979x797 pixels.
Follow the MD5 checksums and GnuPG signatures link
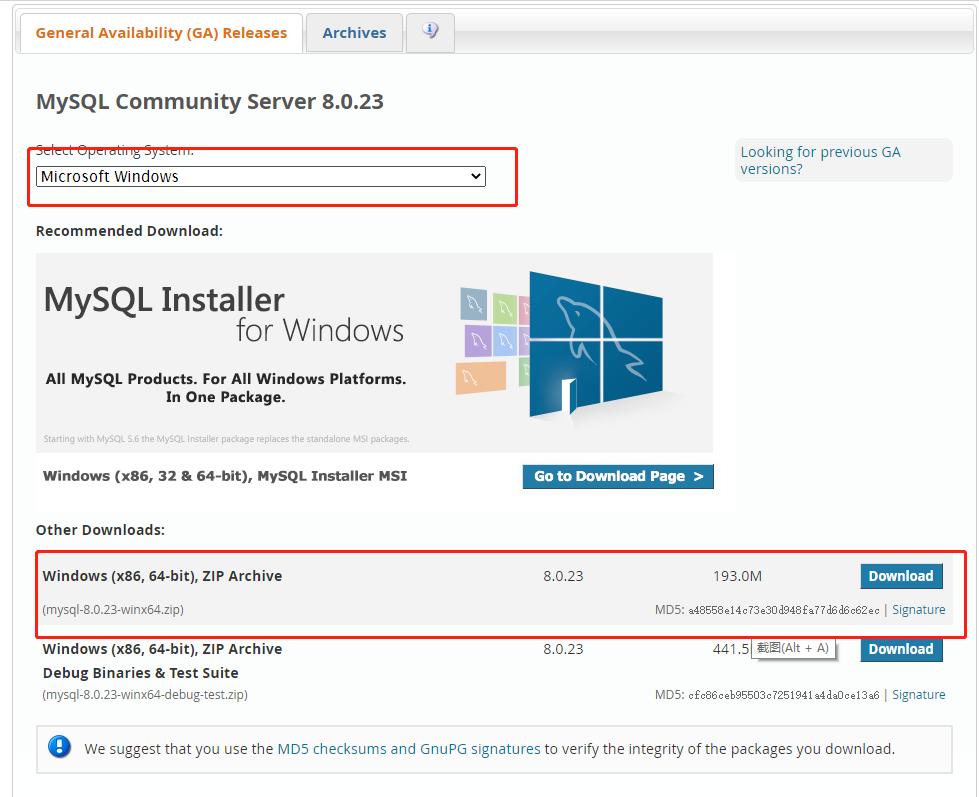pyautogui.click(x=408, y=748)
